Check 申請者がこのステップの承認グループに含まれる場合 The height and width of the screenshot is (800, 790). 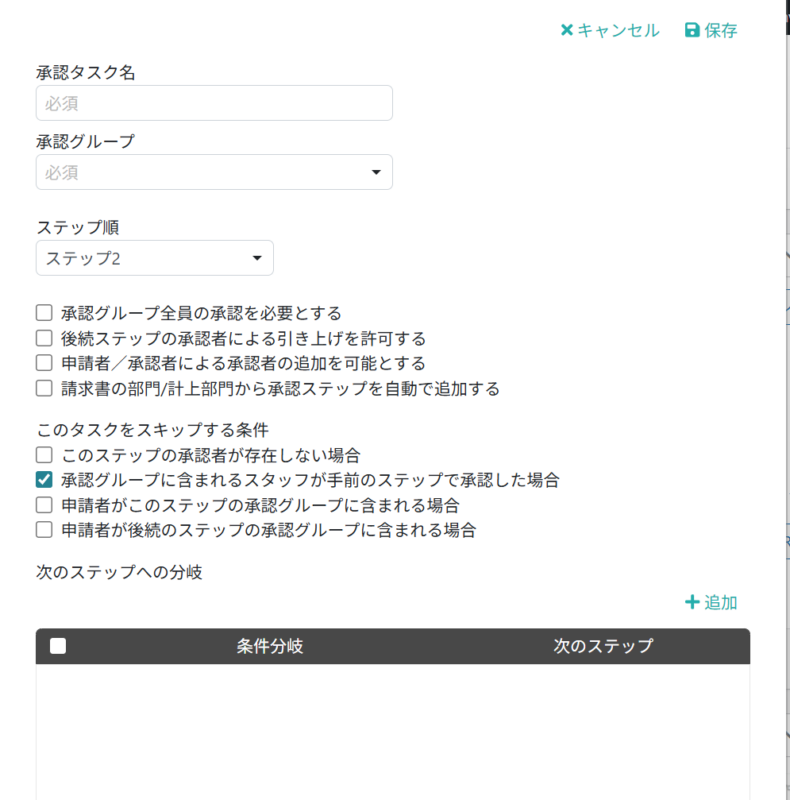tap(44, 505)
